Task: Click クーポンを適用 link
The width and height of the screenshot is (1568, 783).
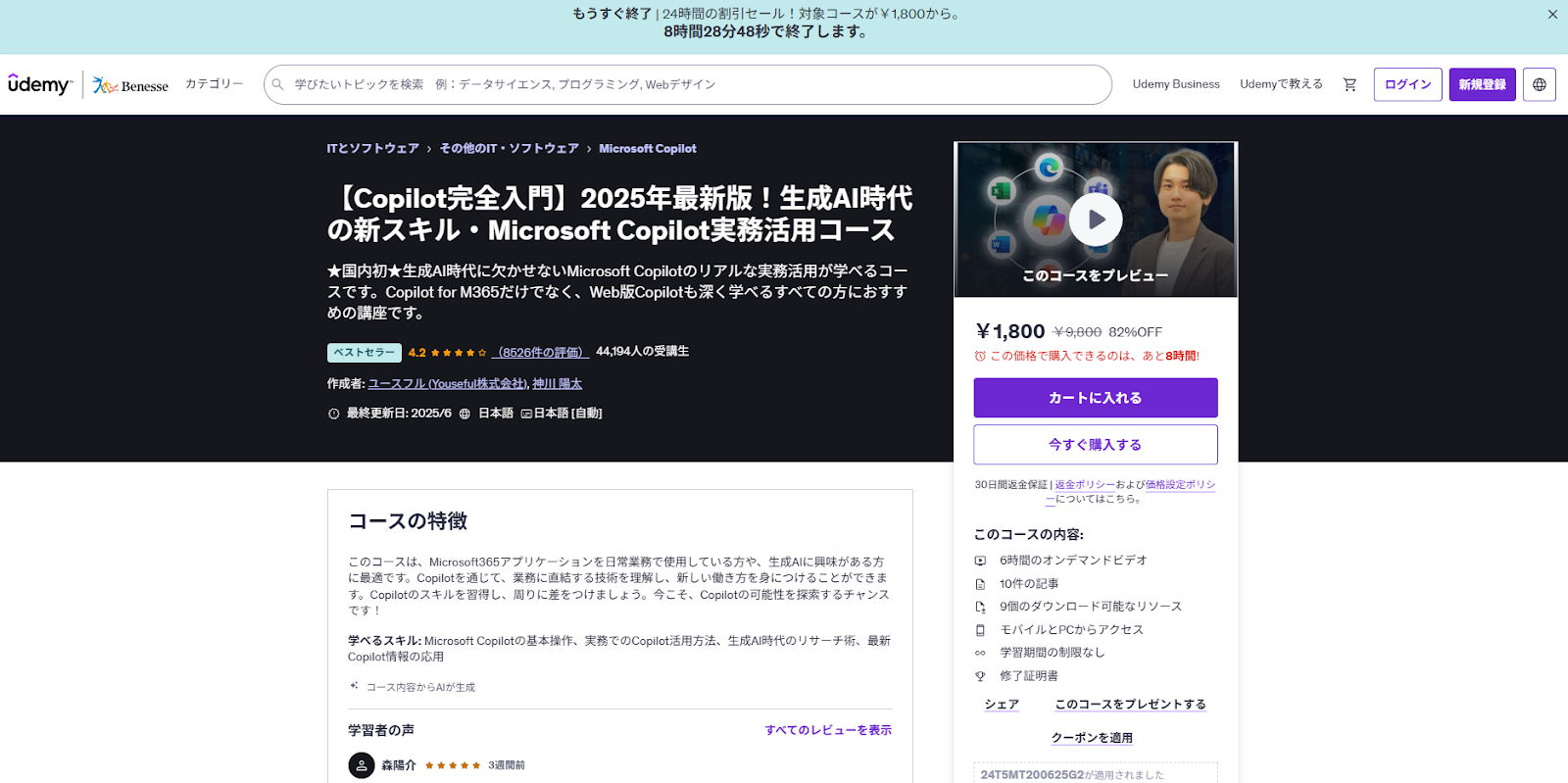Action: [1092, 738]
